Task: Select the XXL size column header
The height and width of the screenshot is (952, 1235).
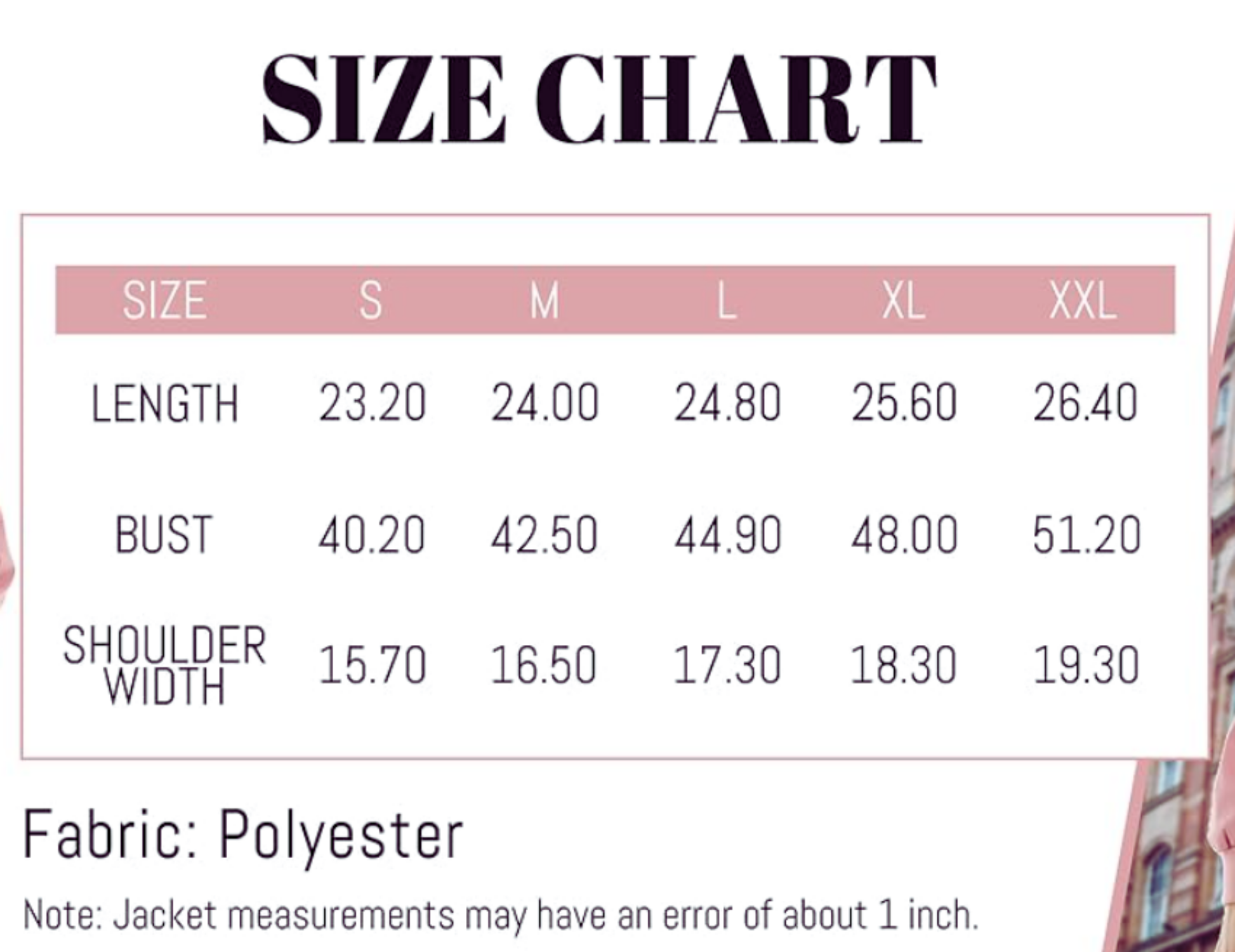Action: (x=1083, y=300)
